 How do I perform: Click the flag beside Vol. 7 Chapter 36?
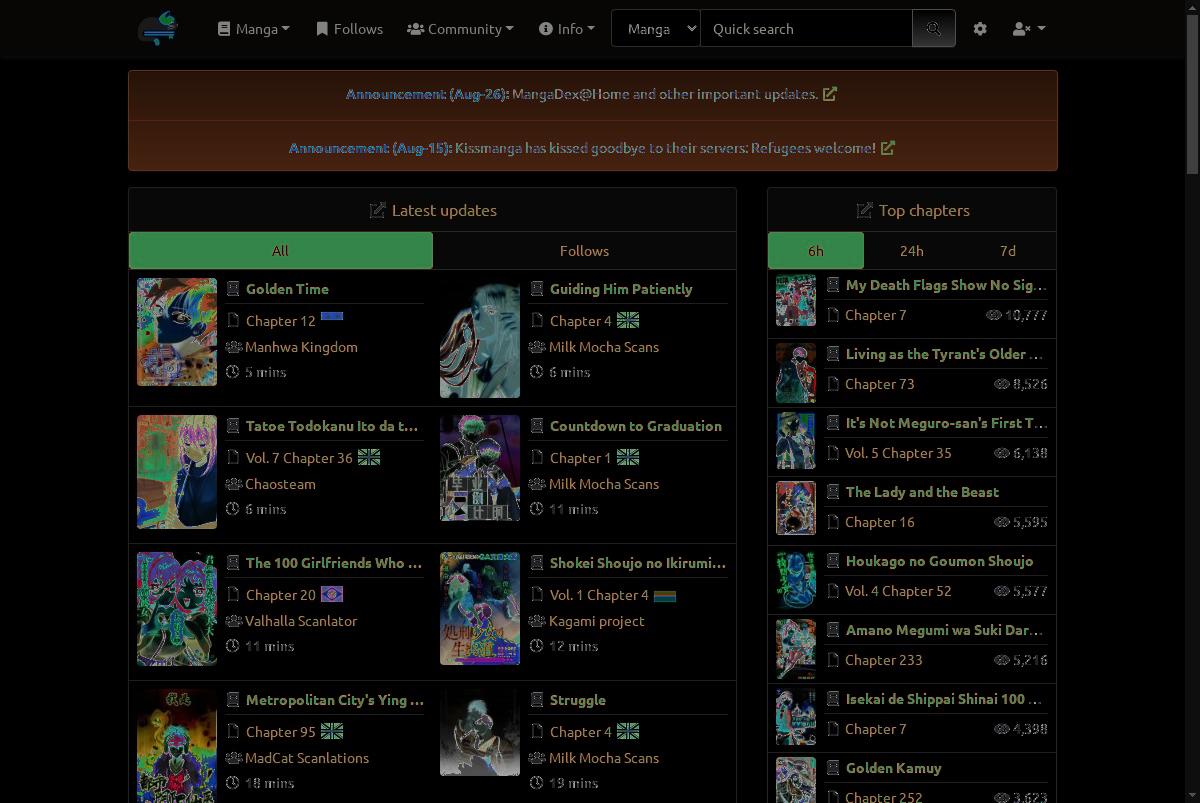coord(369,458)
